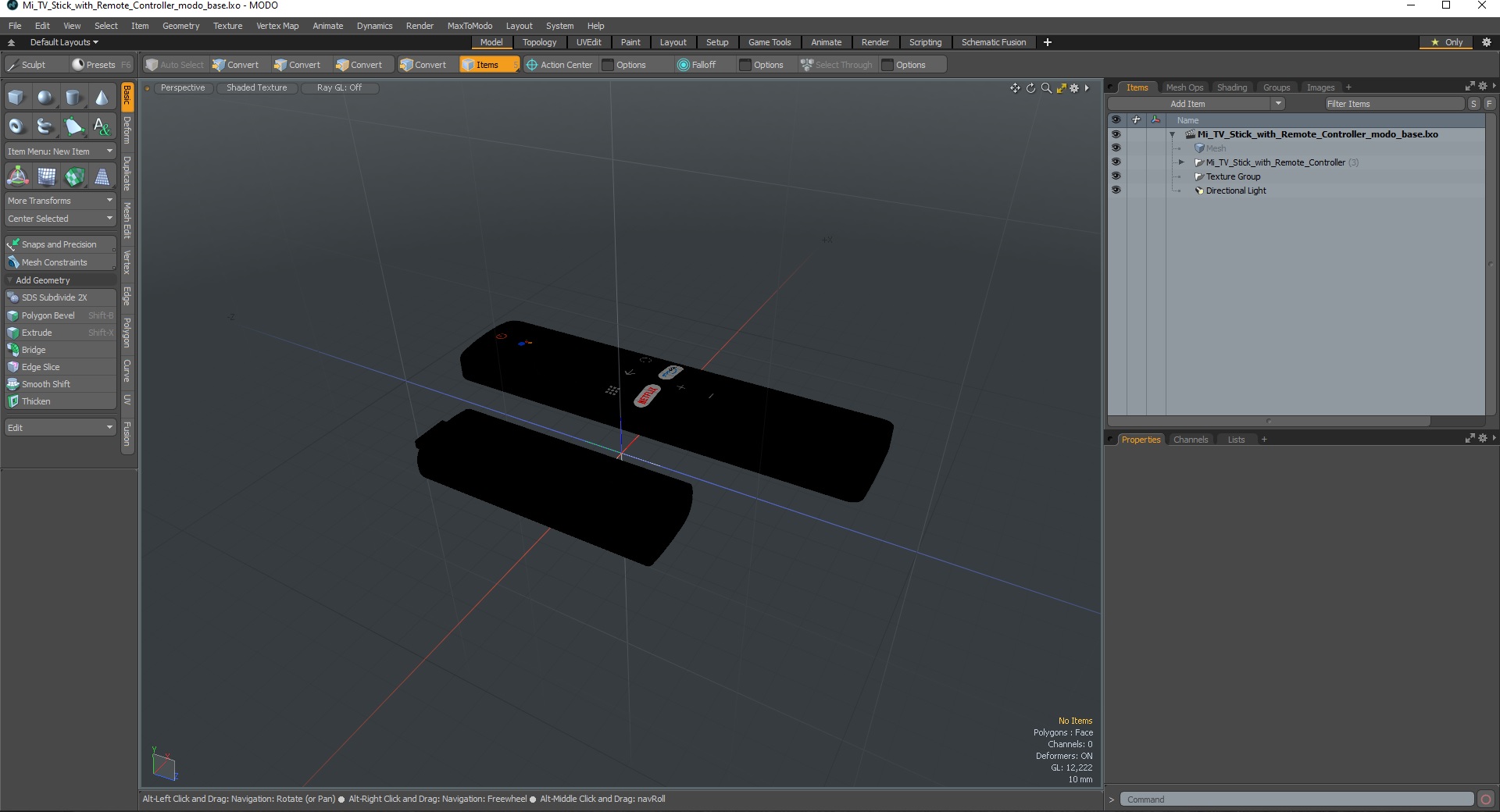This screenshot has width=1500, height=812.
Task: Click the Ray GL: Off button
Action: [x=340, y=87]
